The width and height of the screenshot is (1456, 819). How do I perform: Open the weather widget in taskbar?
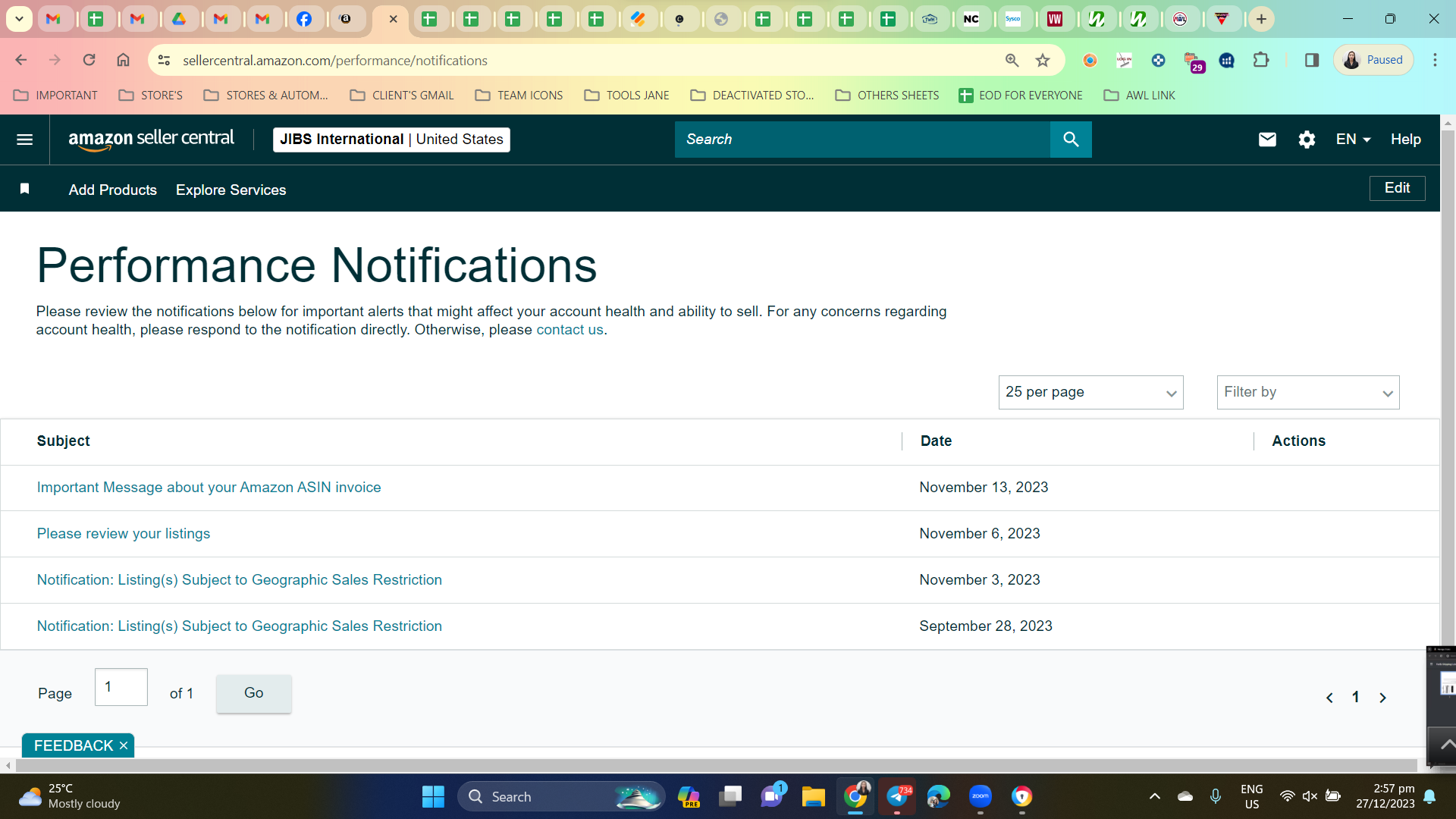[70, 796]
